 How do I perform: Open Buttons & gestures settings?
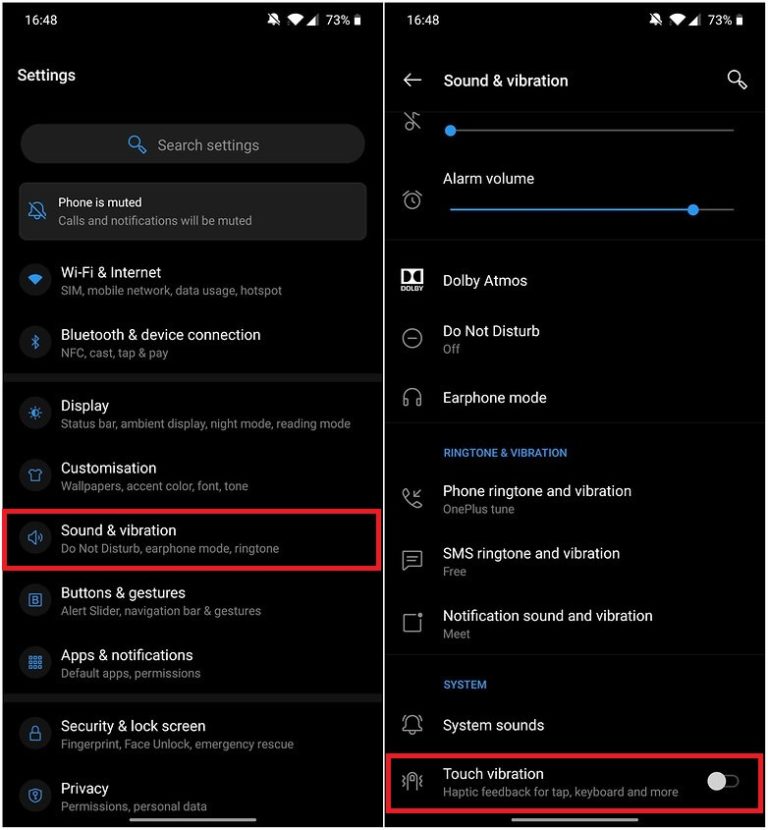(192, 601)
